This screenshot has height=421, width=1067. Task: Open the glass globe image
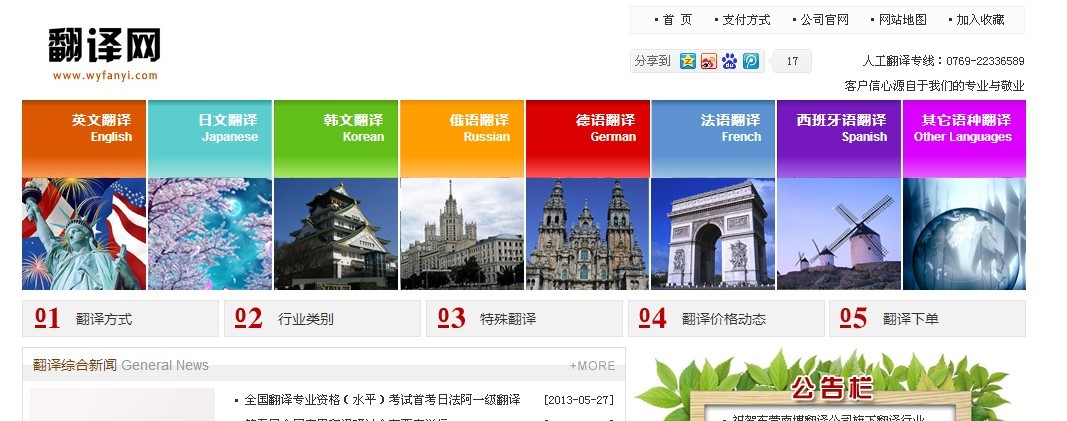coord(964,234)
